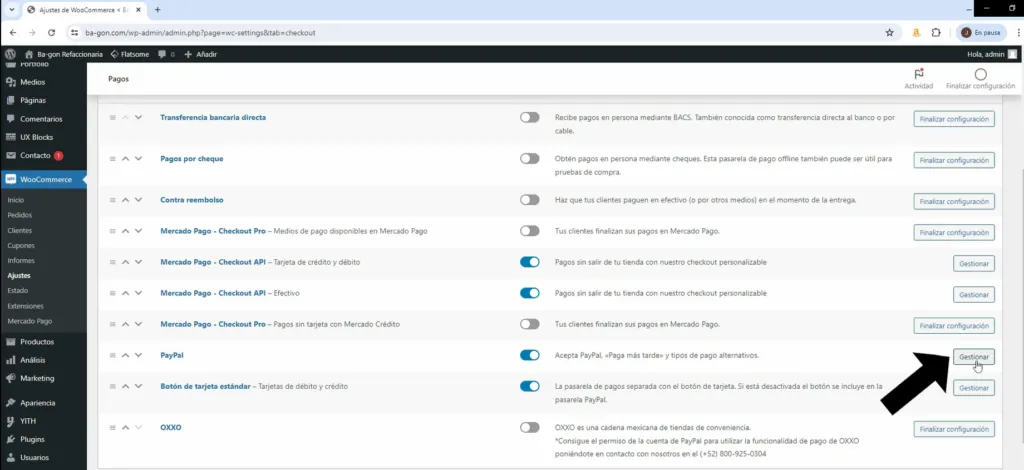Disable PayPal payment toggle

coord(530,355)
